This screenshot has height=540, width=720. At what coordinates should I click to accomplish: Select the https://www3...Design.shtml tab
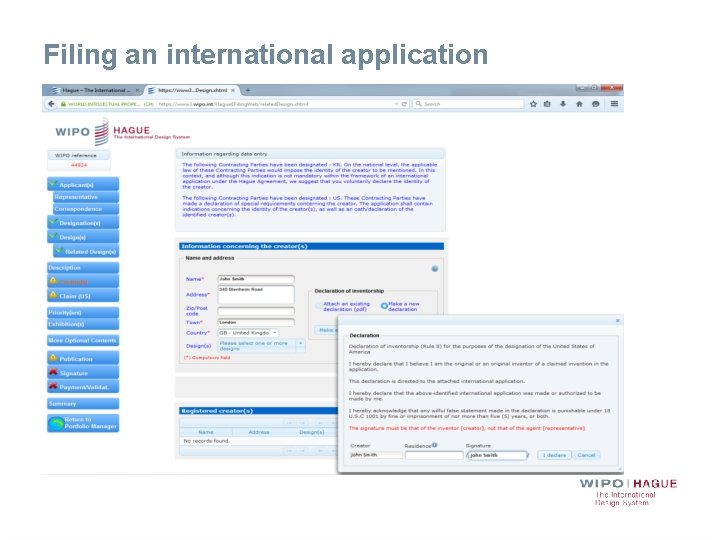pos(192,90)
